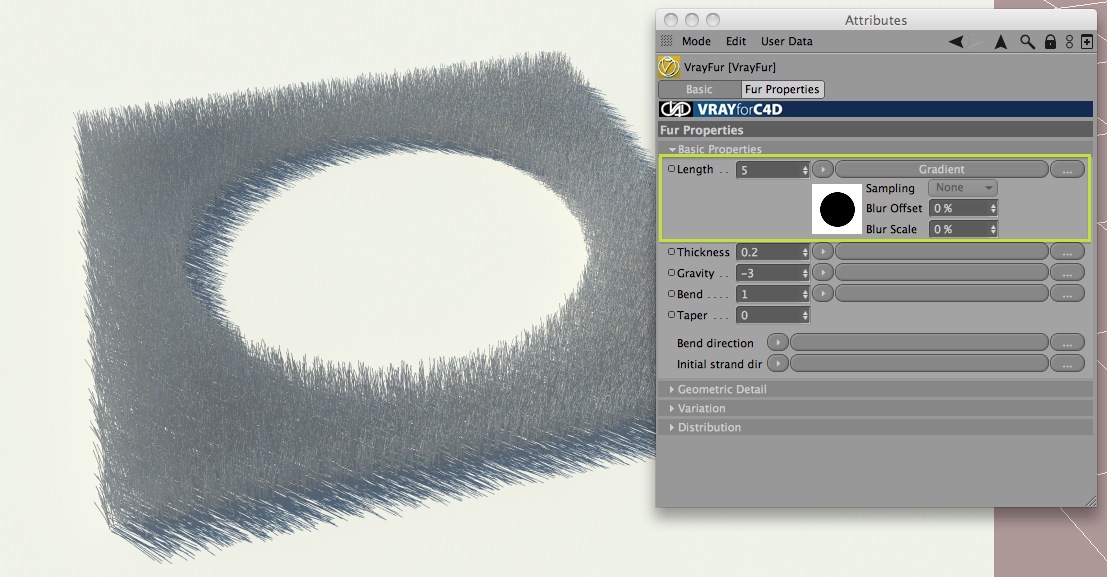Toggle the Taper animation dot
Viewport: 1107px width, 577px height.
(671, 314)
